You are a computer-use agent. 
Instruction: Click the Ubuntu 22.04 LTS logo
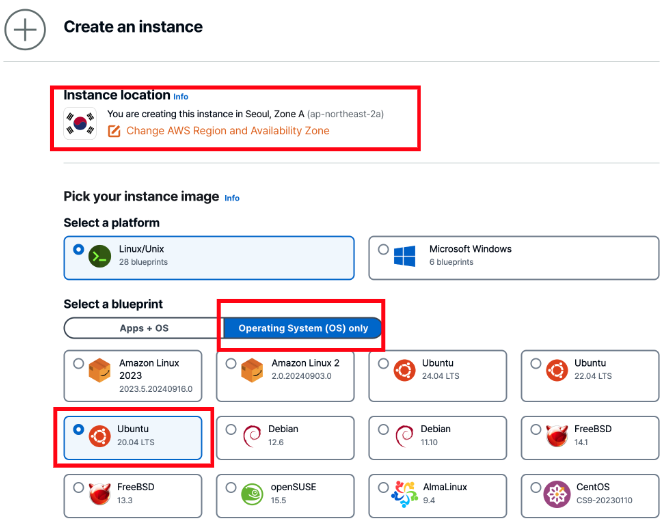pyautogui.click(x=557, y=370)
